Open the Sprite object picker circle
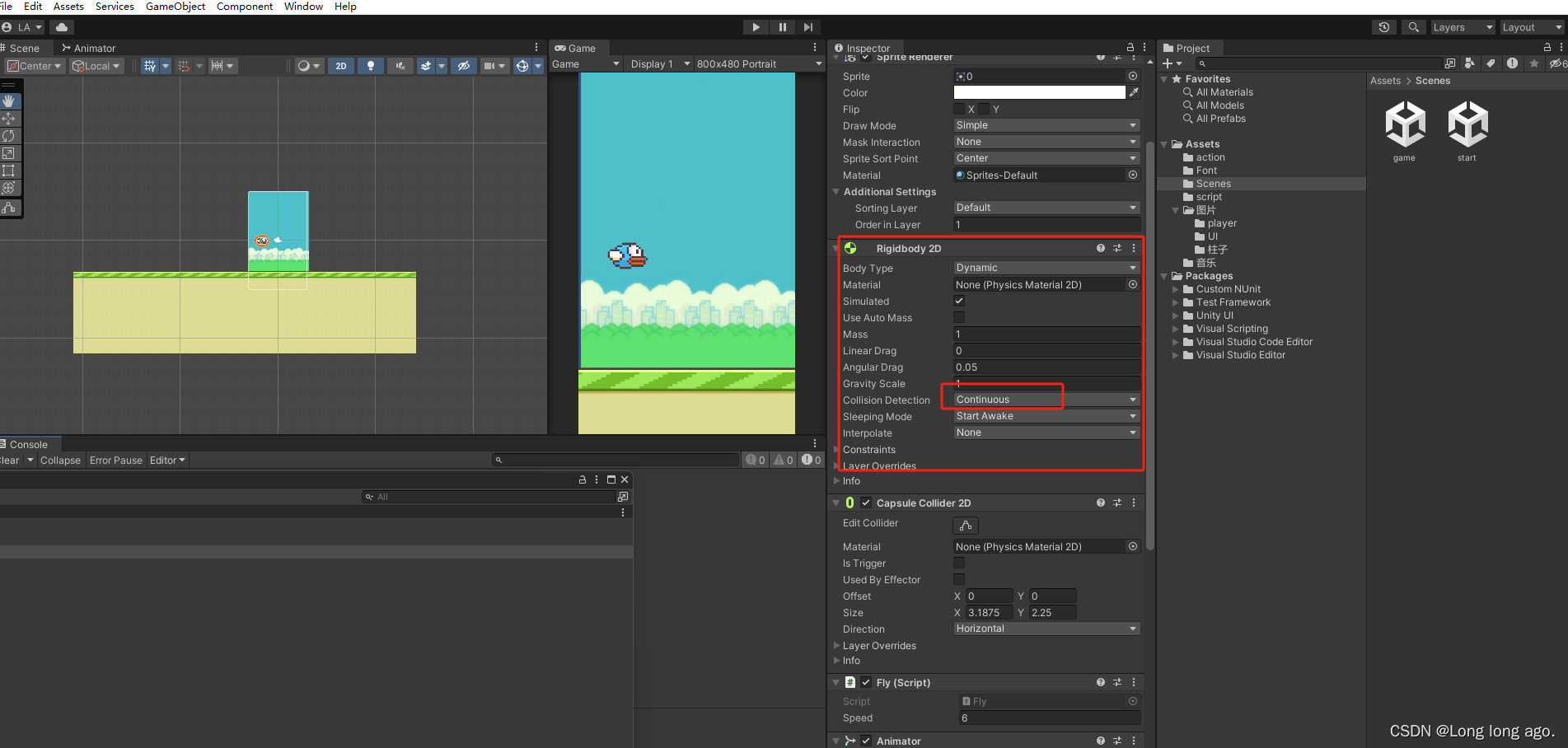Viewport: 1568px width, 748px height. coord(1133,76)
